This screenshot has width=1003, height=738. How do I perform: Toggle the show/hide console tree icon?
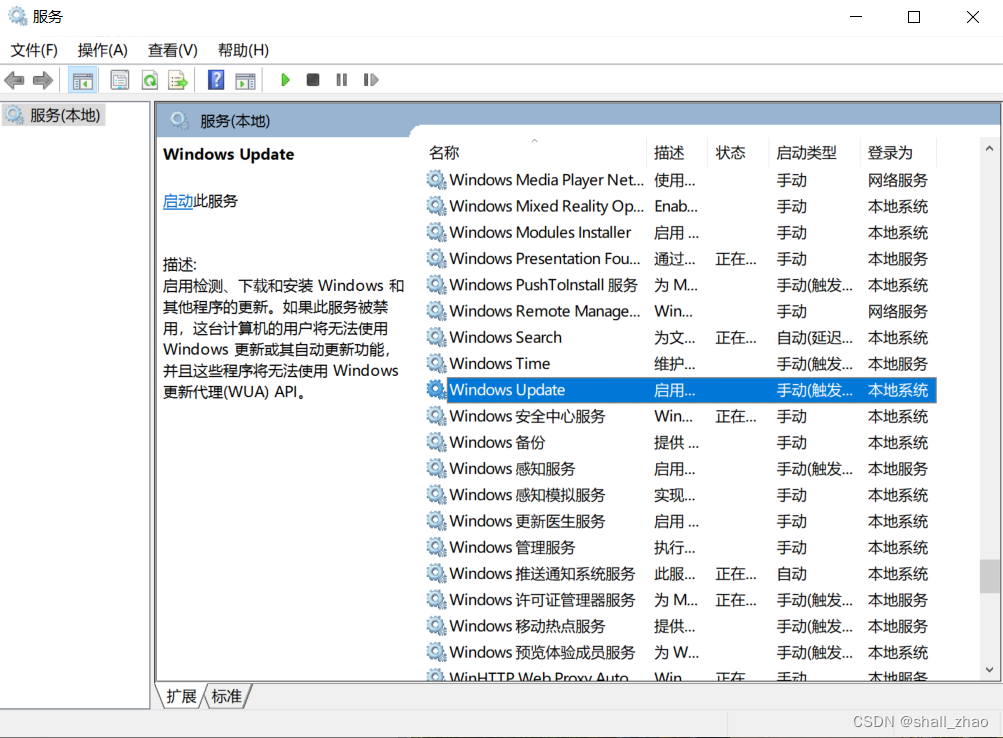coord(83,81)
